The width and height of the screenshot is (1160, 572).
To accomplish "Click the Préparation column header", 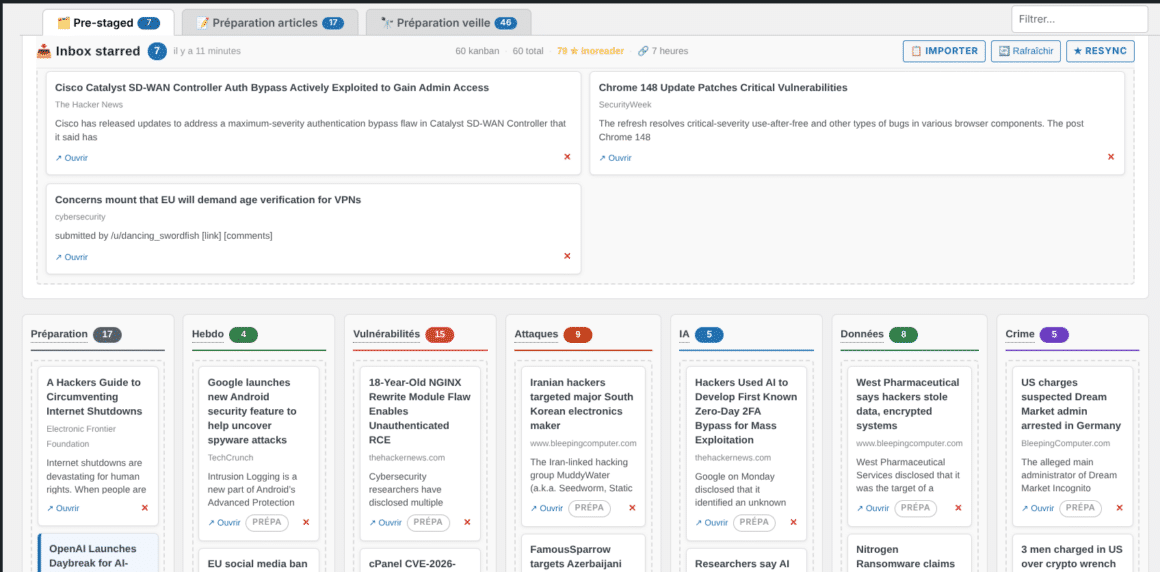I will pos(59,334).
